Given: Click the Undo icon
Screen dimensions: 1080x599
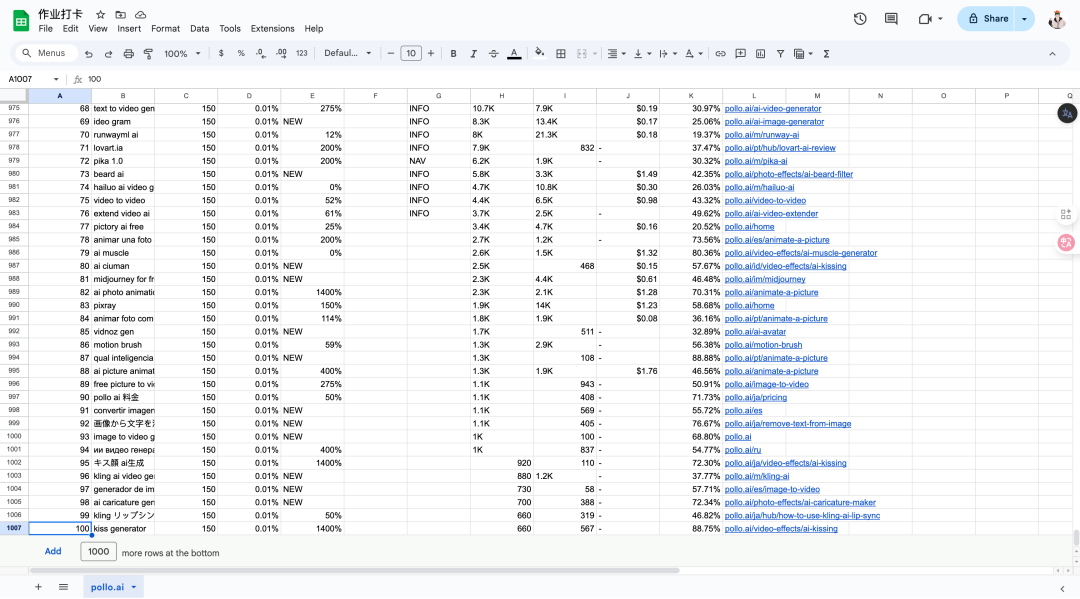Looking at the screenshot, I should pyautogui.click(x=89, y=54).
